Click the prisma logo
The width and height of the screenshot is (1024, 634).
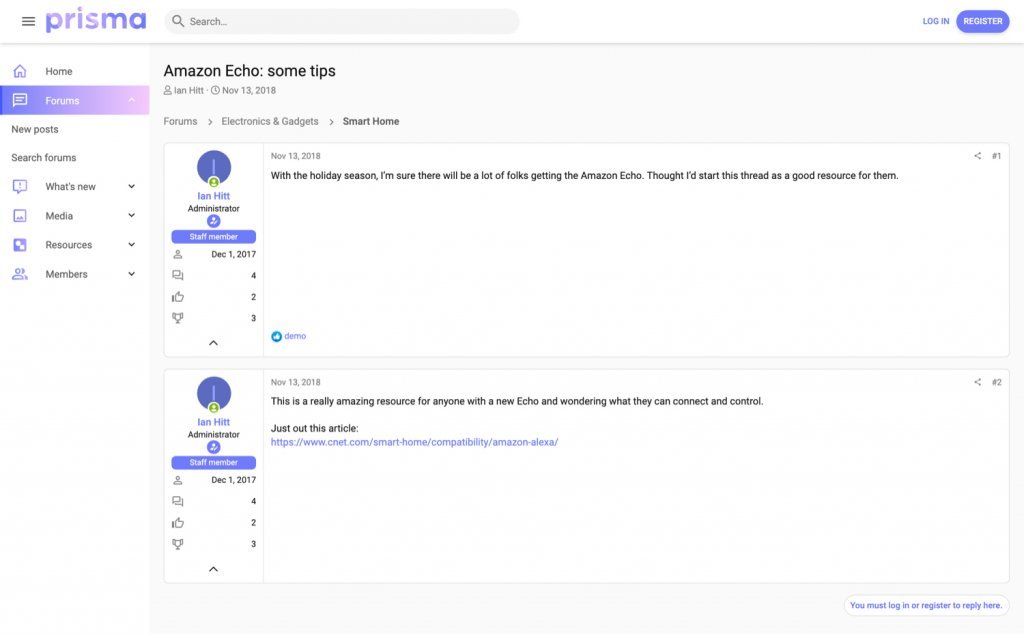[x=96, y=20]
